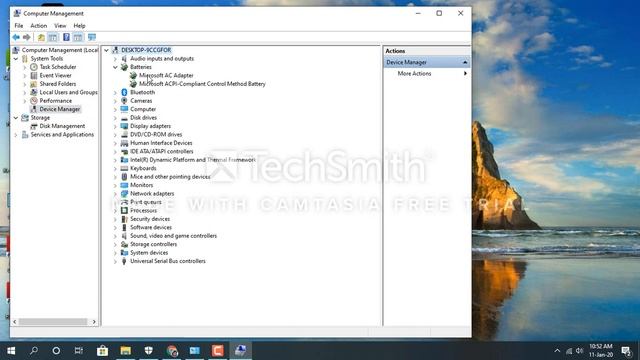
Task: Collapse Device Manager header in Actions pane
Action: coord(465,62)
